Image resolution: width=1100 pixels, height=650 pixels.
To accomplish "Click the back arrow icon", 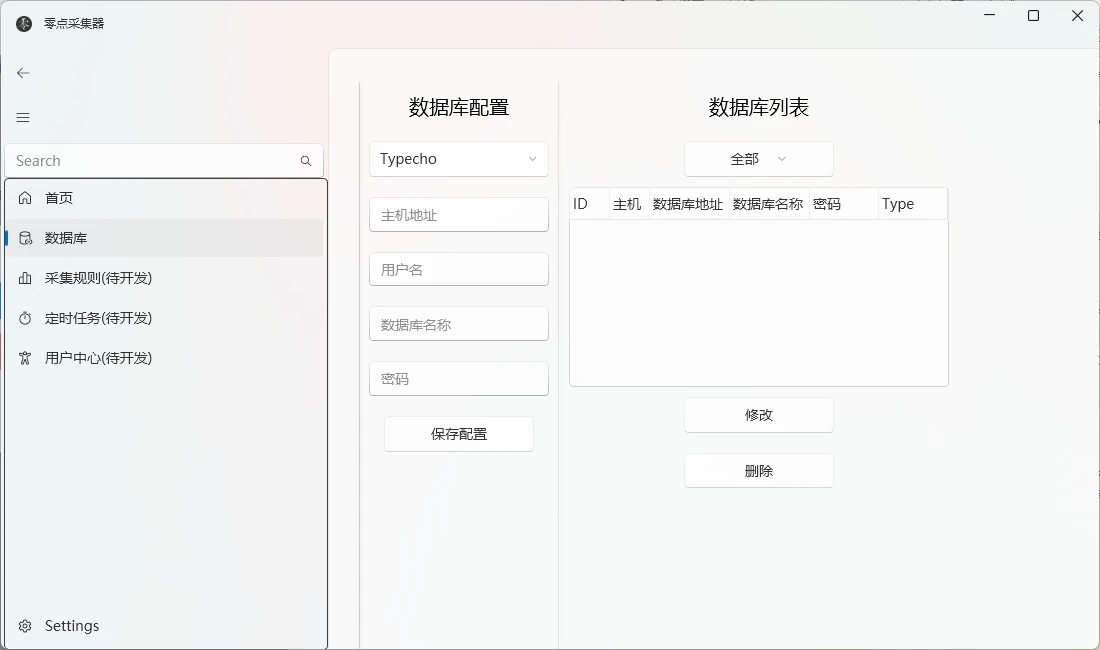I will 23,73.
